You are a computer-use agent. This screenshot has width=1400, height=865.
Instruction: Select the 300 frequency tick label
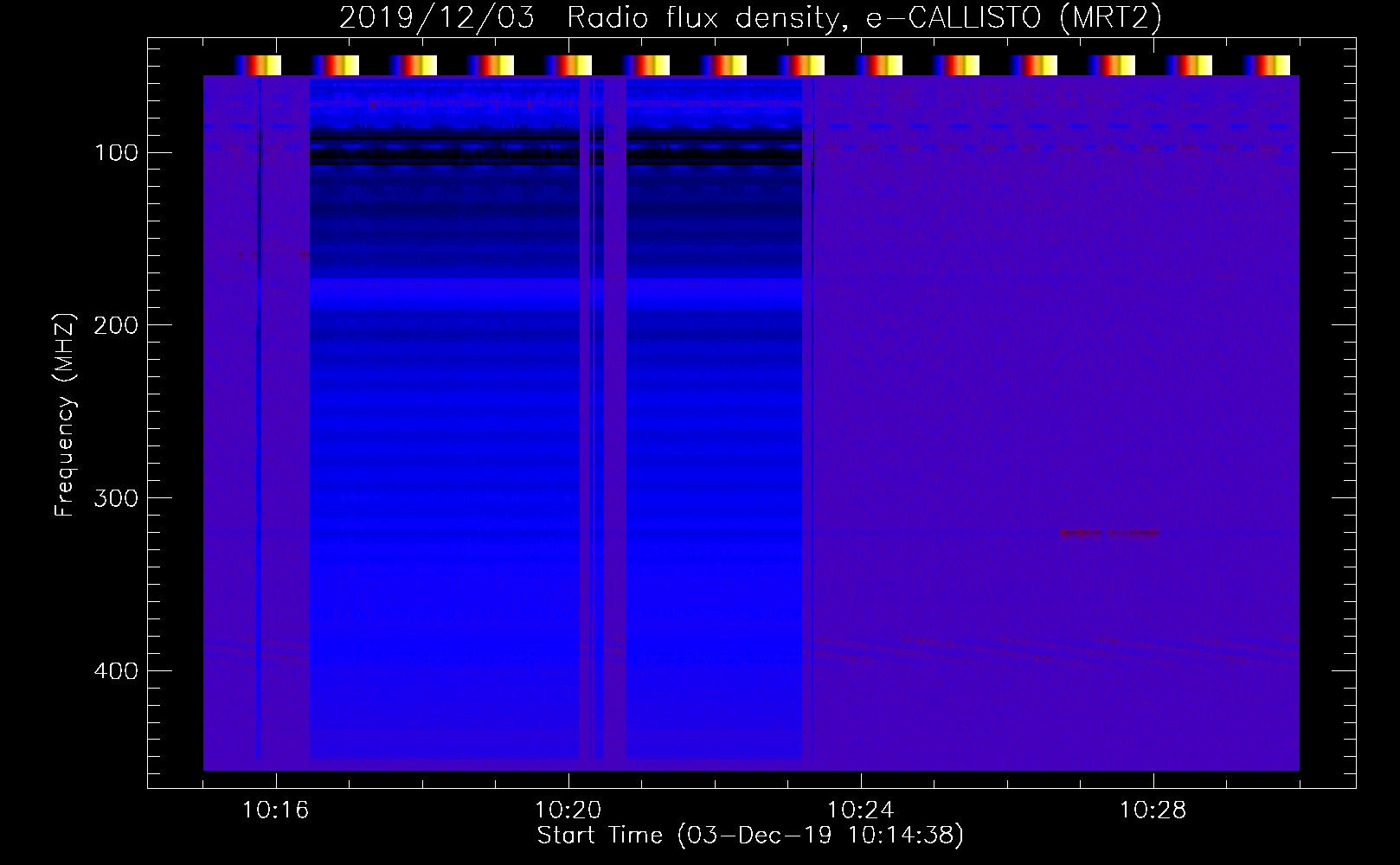116,498
